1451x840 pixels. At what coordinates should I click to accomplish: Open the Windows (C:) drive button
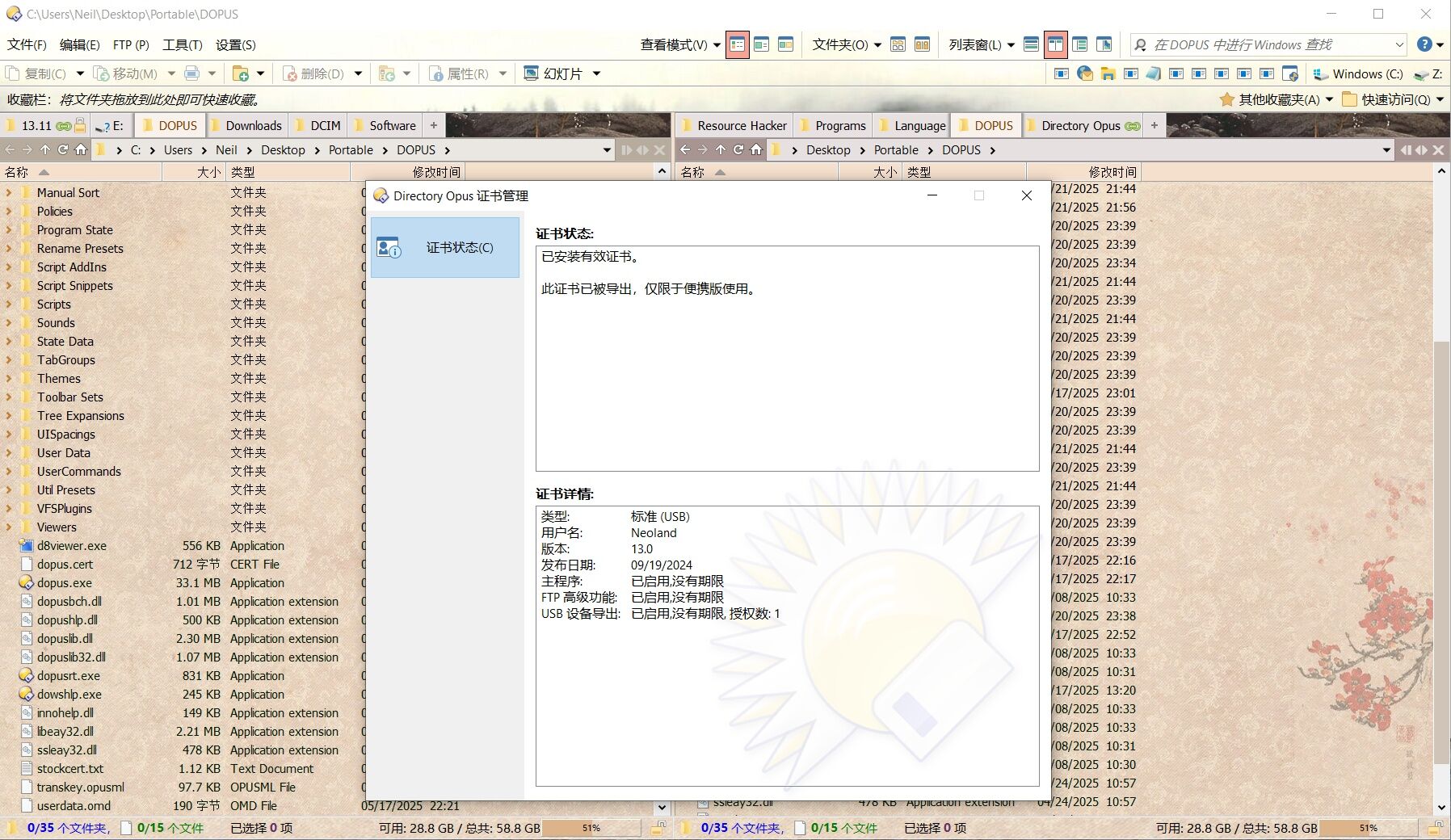pos(1358,73)
